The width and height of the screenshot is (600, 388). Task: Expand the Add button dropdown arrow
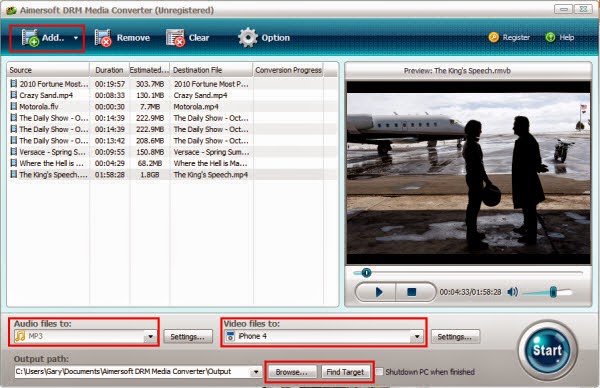click(76, 38)
